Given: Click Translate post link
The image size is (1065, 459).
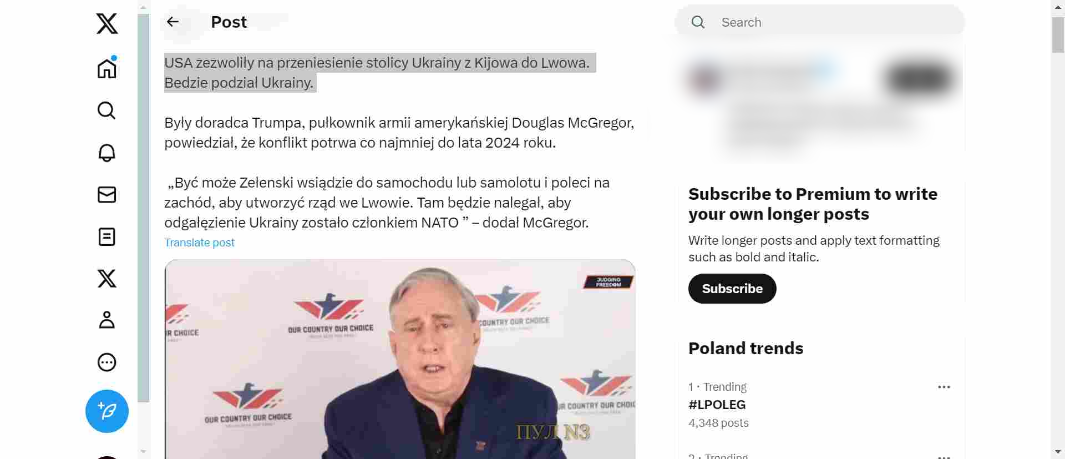Looking at the screenshot, I should (200, 242).
